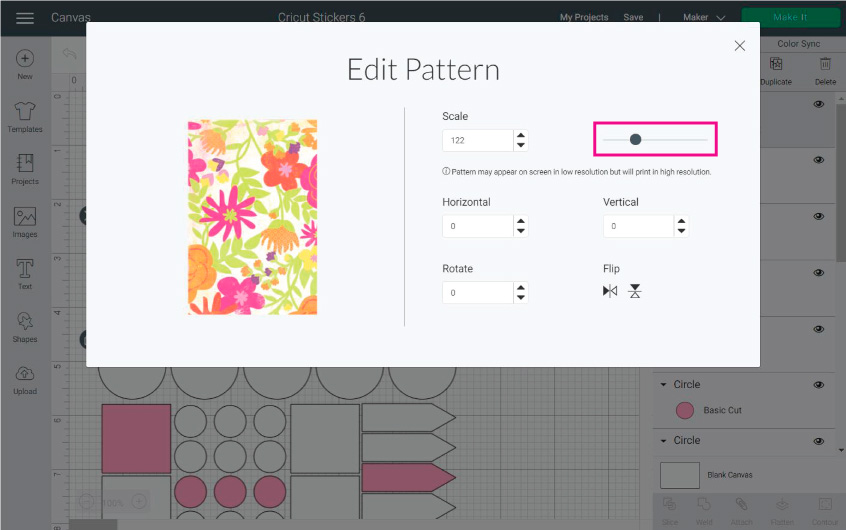Hide the bottom Circle layer
This screenshot has height=530, width=846.
tap(818, 441)
